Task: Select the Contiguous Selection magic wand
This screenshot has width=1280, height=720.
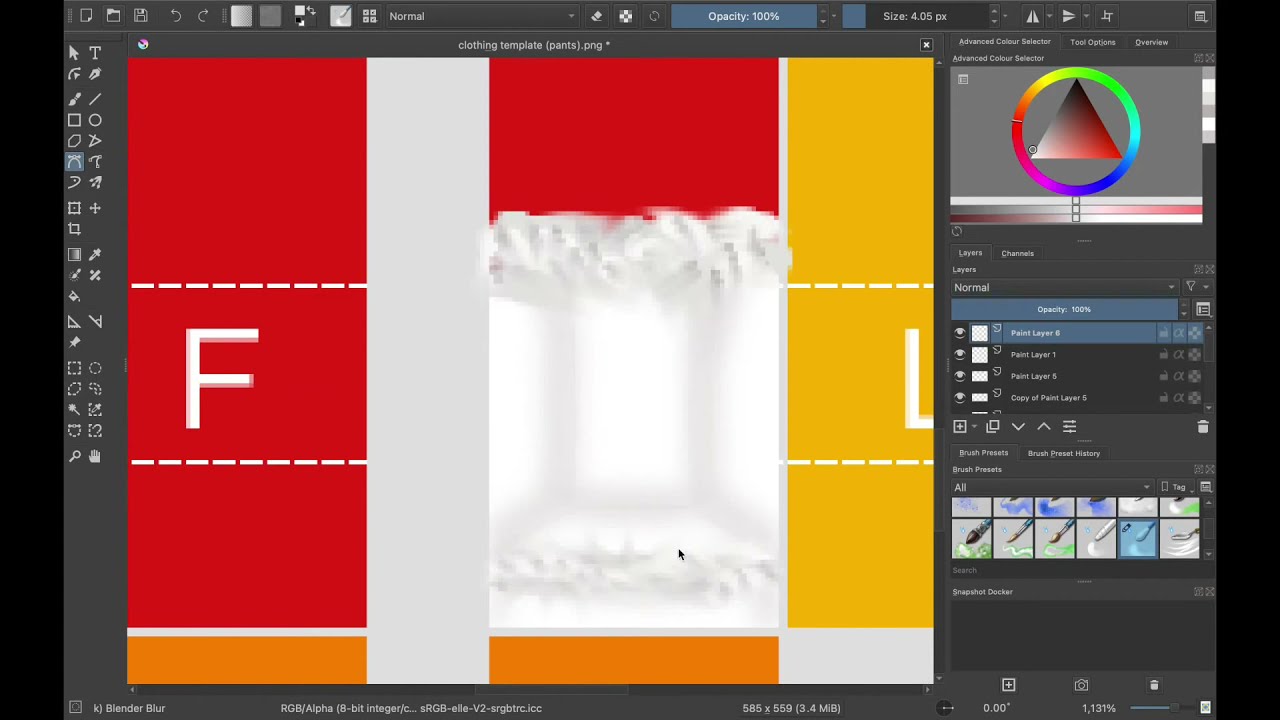Action: click(x=74, y=410)
